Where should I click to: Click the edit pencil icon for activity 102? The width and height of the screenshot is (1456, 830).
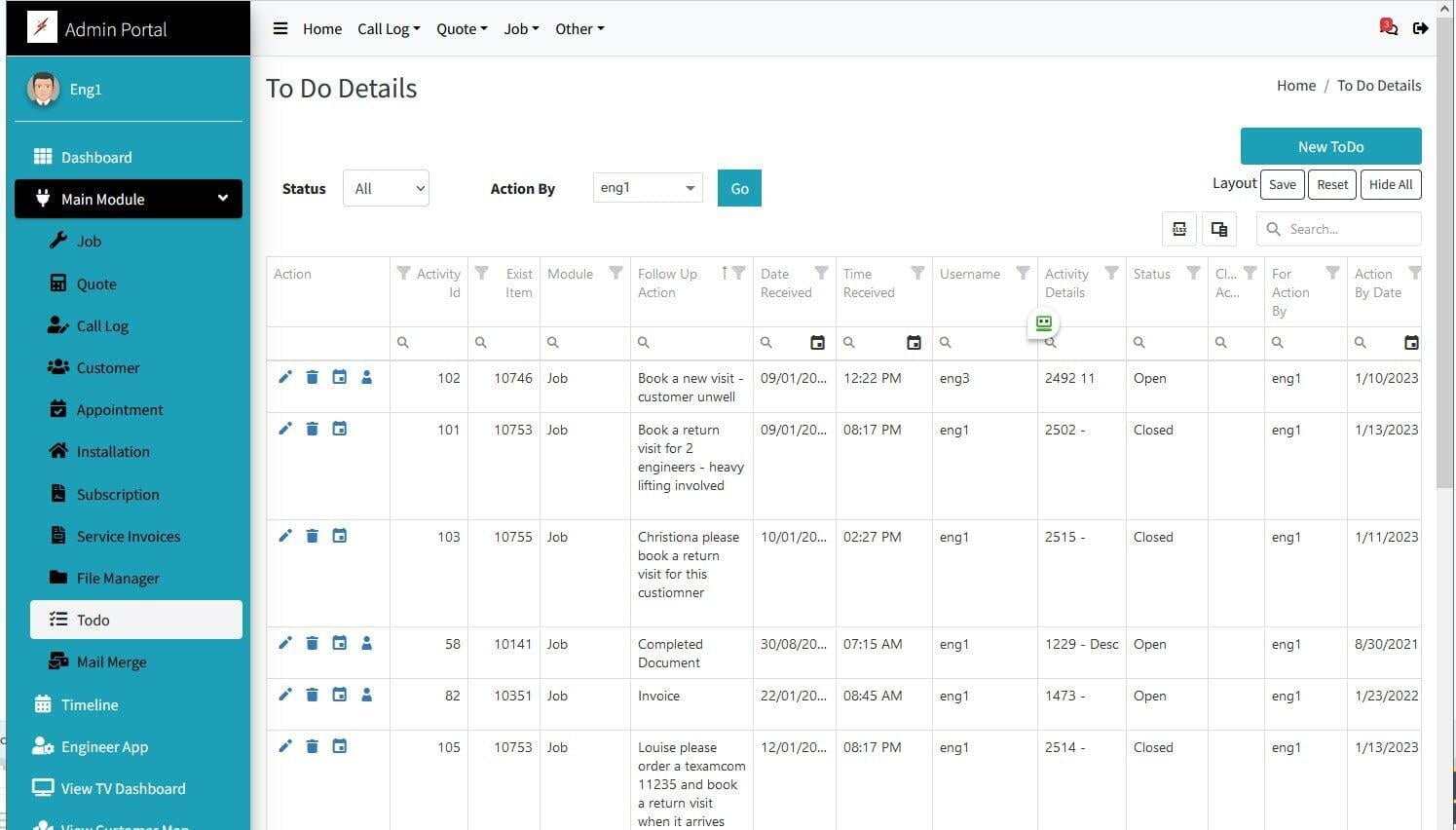[284, 377]
